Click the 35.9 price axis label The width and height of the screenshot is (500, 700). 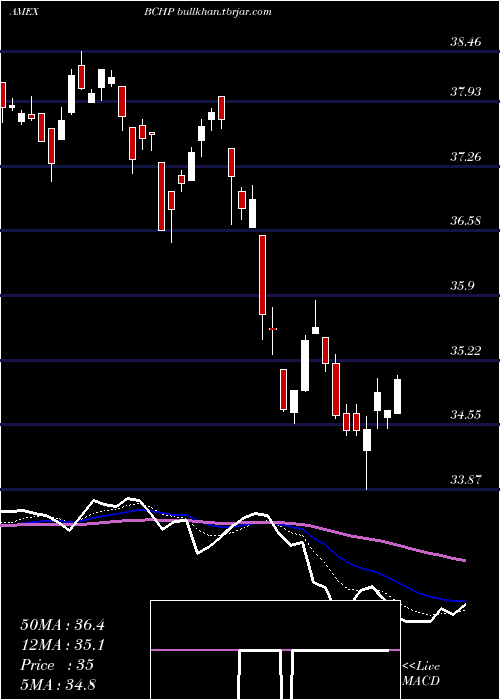[x=462, y=286]
